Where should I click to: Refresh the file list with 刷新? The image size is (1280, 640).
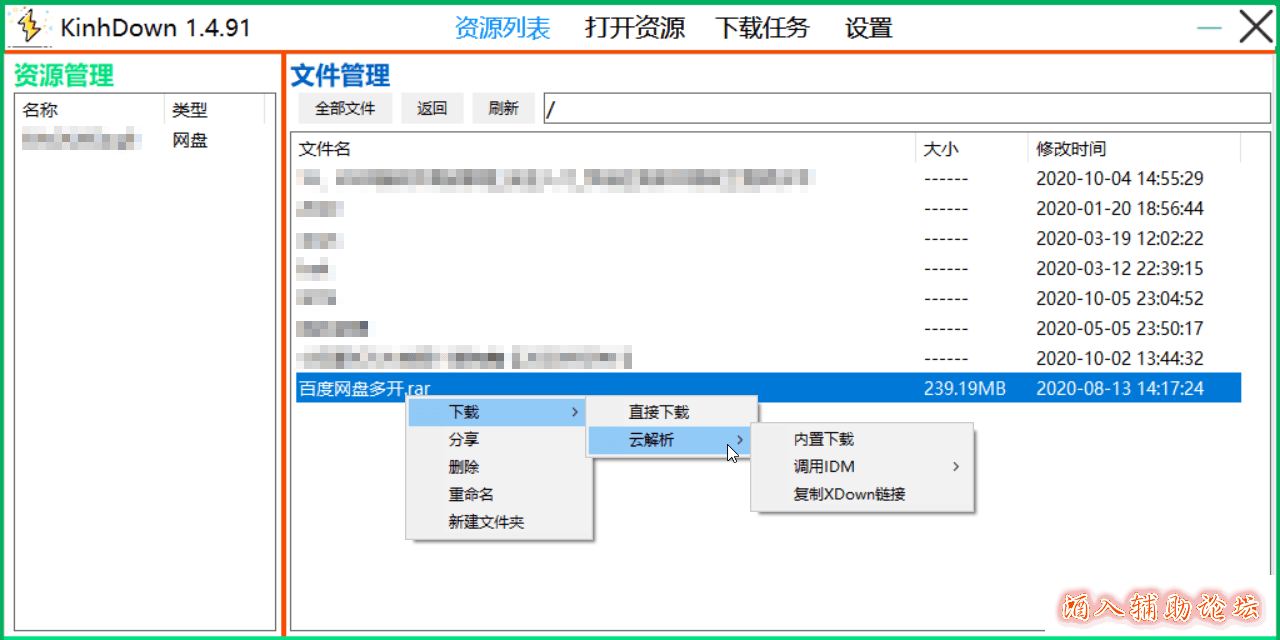point(503,108)
